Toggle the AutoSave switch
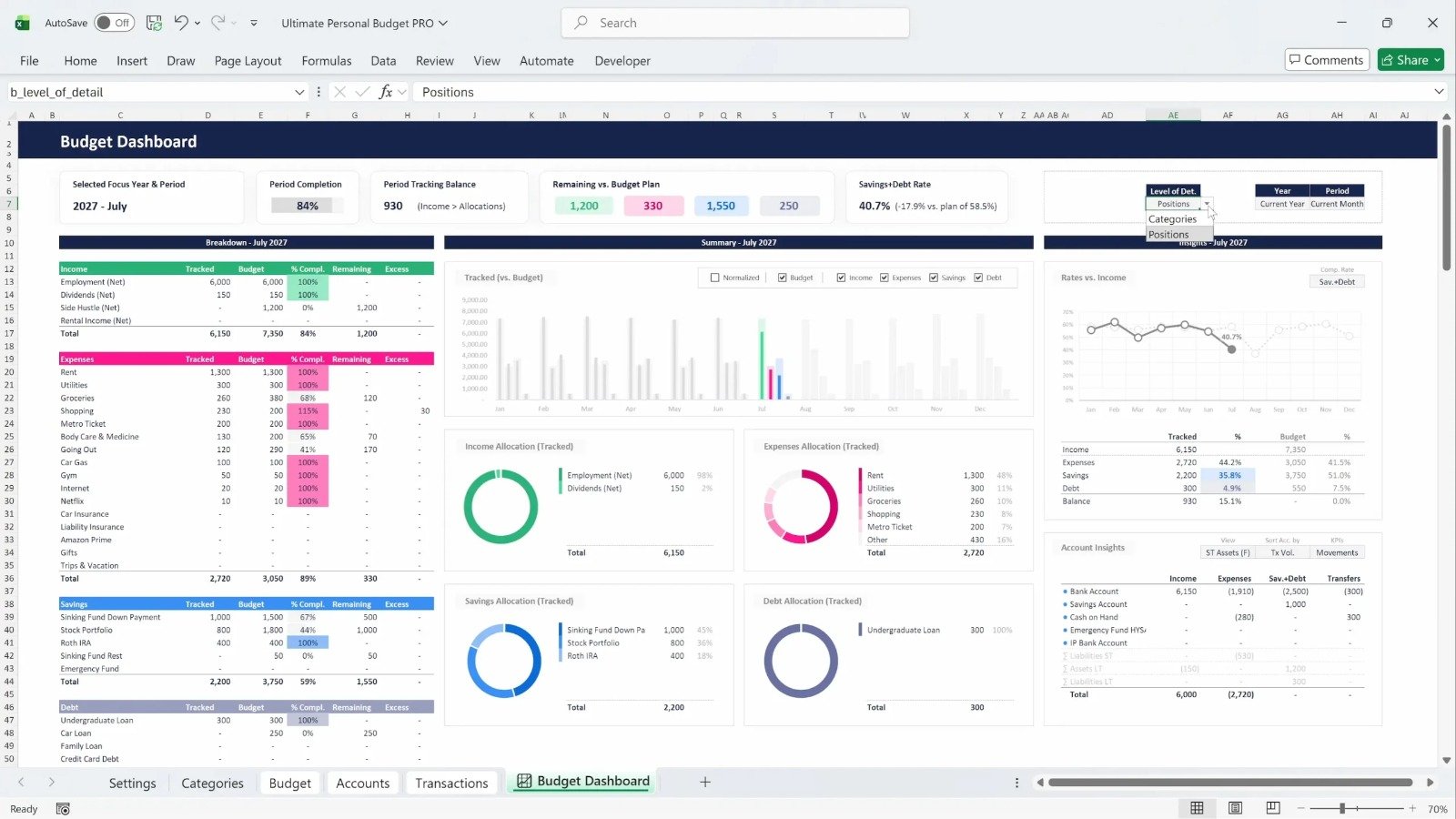The image size is (1456, 819). click(114, 23)
